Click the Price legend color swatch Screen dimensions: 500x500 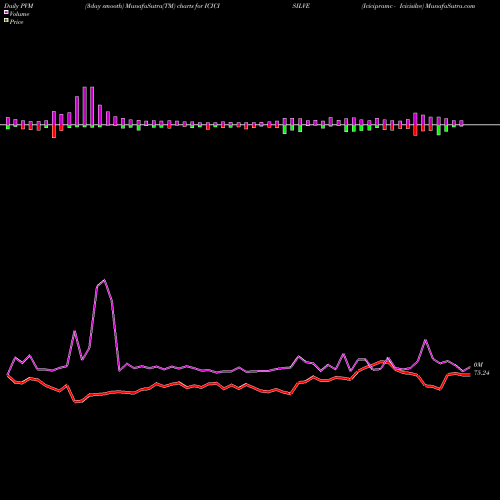[x=6, y=21]
